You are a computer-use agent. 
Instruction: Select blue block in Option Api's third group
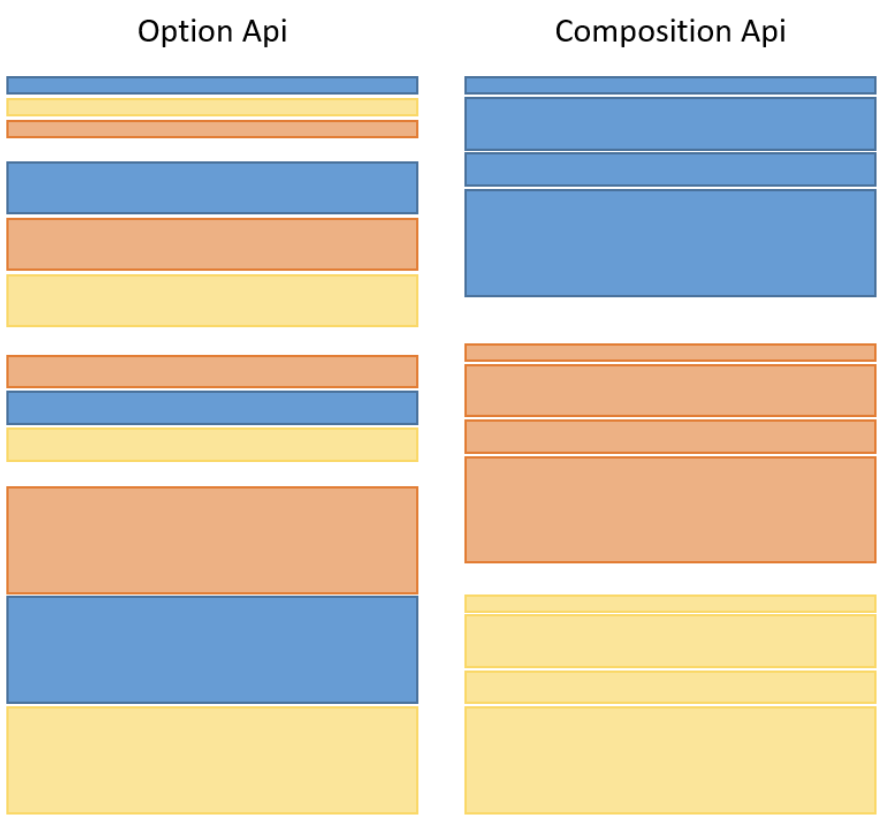(212, 408)
